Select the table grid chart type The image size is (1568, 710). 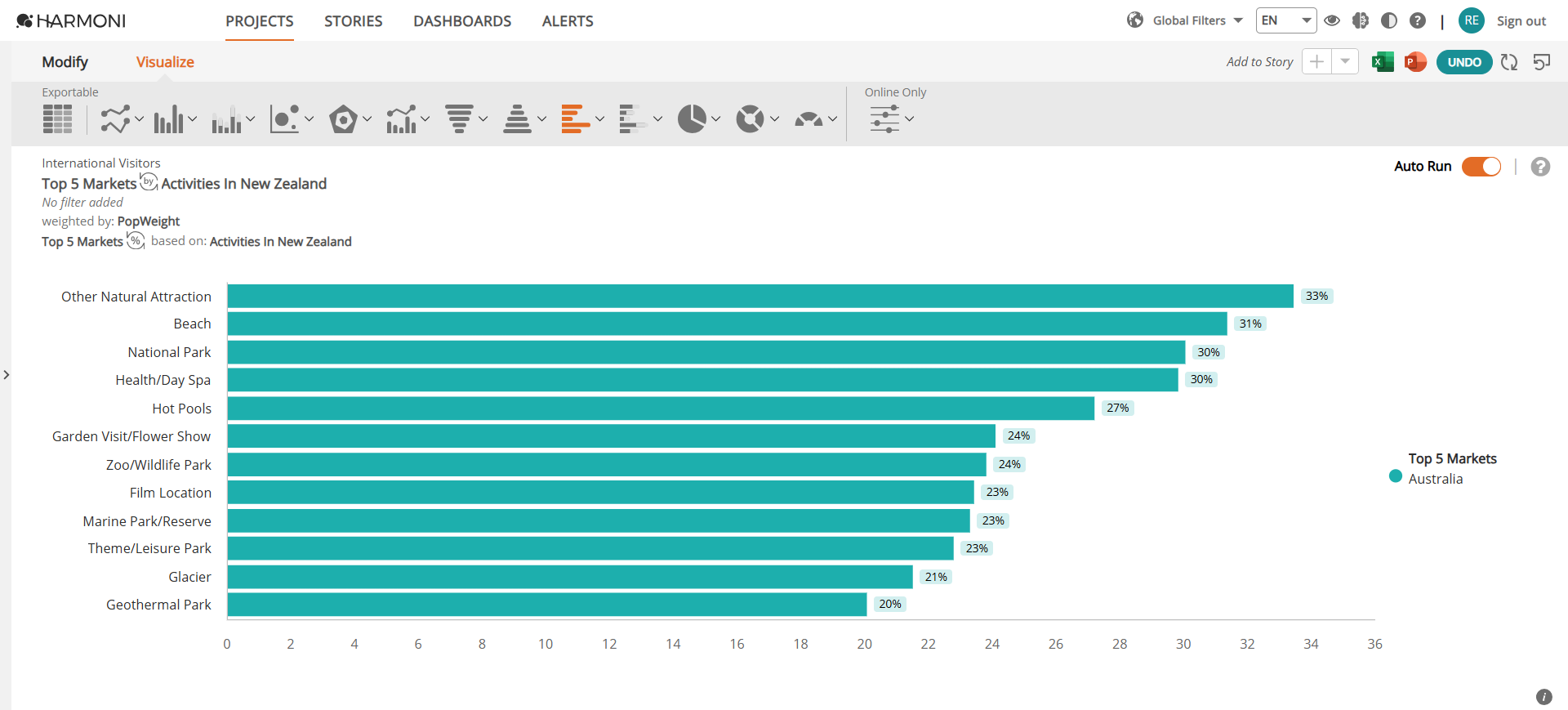tap(57, 119)
